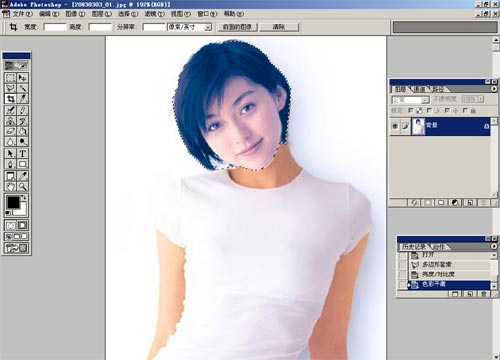Select the Path Component Selection tool
This screenshot has height=360, width=500.
pos(11,154)
